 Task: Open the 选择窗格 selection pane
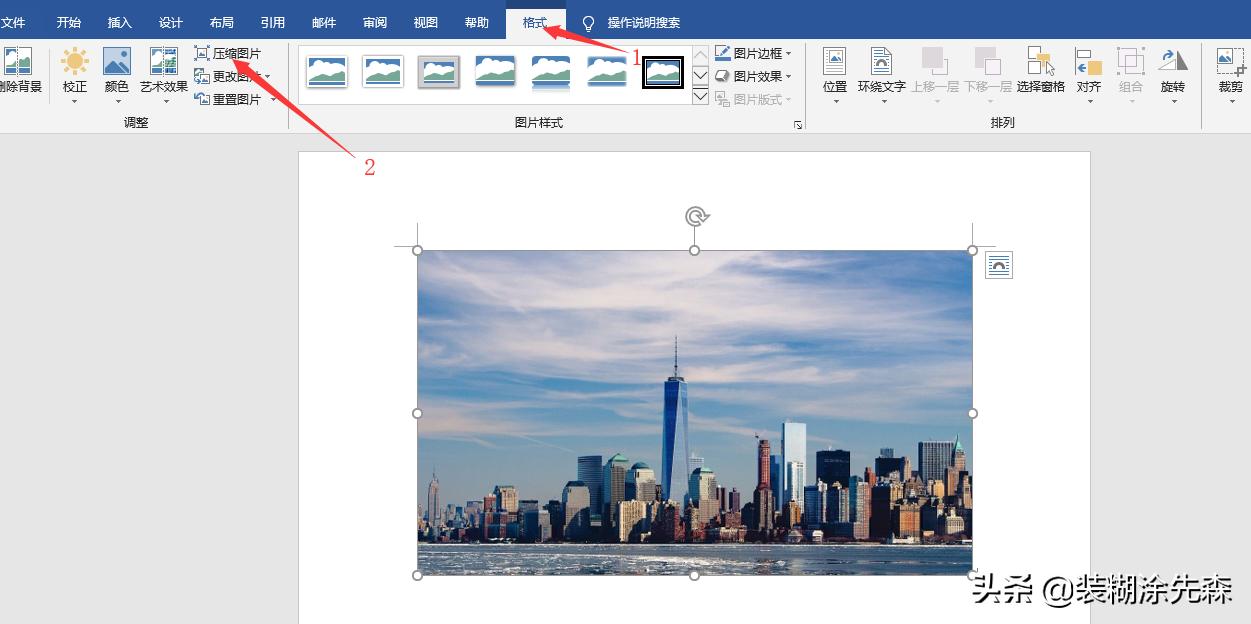1041,70
